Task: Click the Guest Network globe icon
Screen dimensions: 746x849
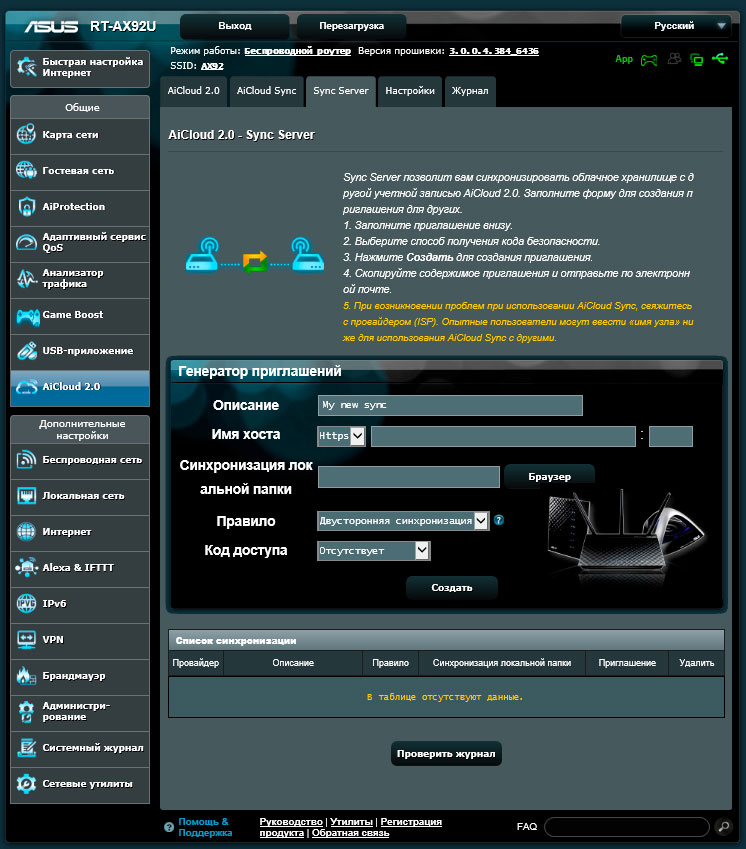Action: tap(26, 170)
